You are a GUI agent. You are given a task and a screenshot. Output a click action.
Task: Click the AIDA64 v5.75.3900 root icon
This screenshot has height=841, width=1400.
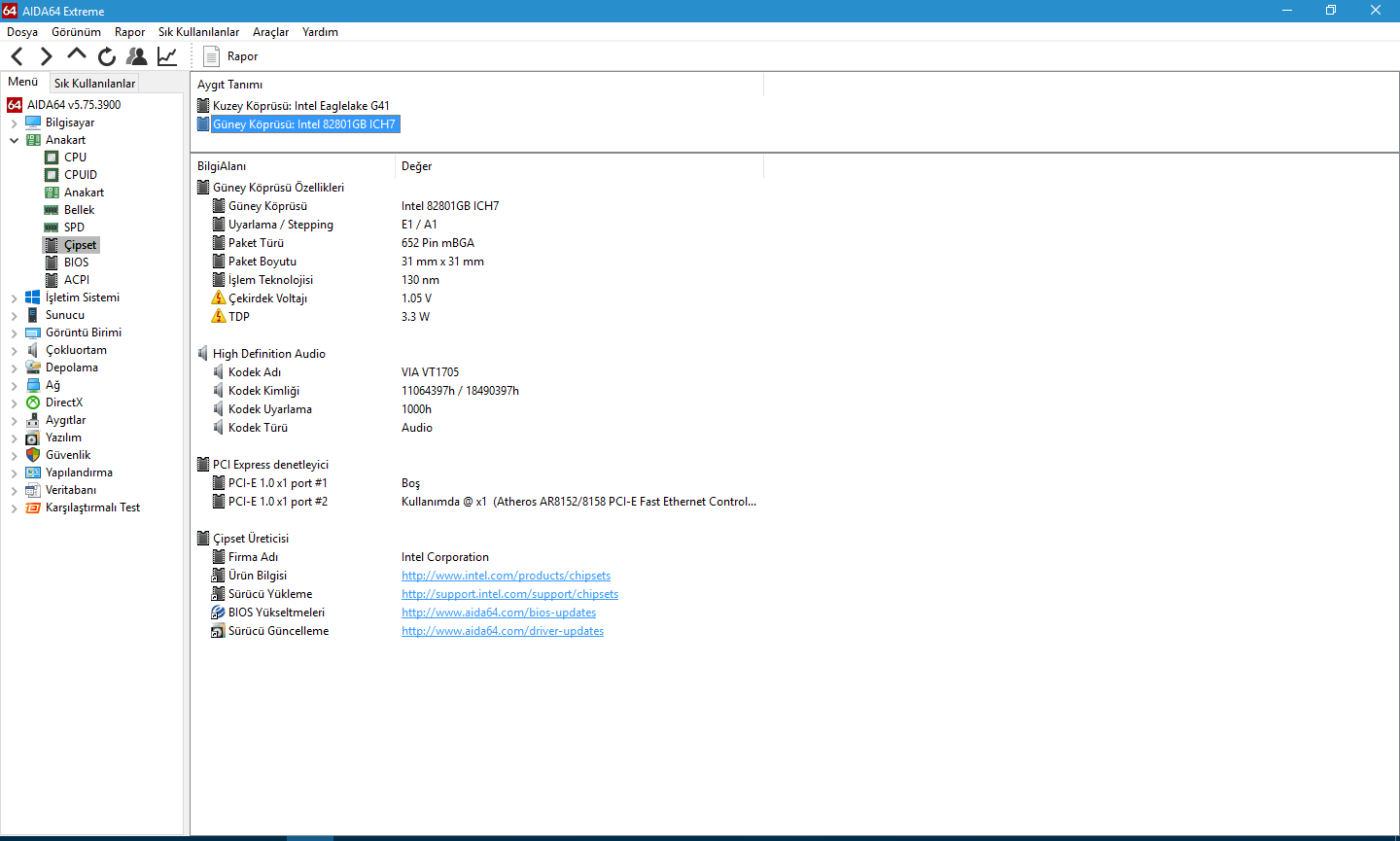click(15, 105)
